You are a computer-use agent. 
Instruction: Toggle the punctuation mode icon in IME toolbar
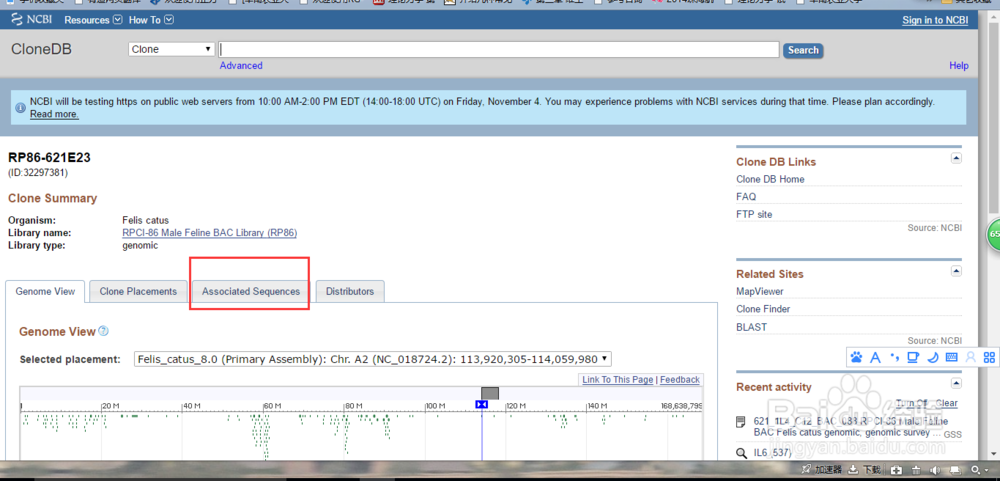(x=895, y=358)
